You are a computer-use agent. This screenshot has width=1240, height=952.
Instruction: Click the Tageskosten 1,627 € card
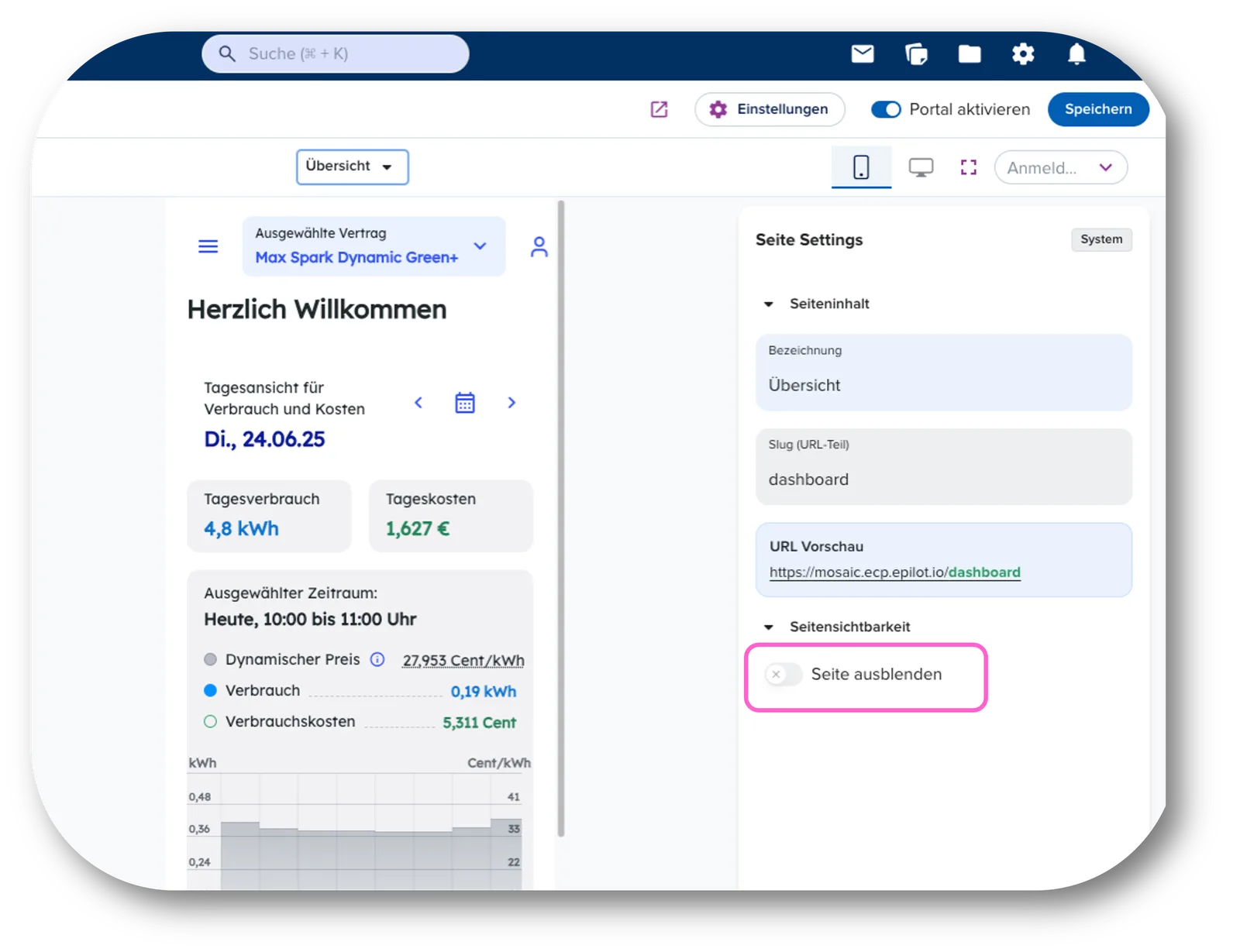(451, 516)
